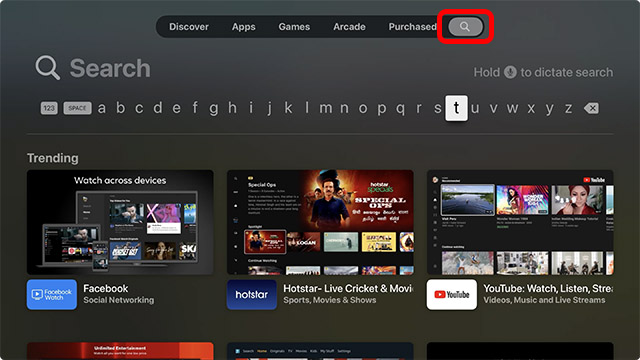Hit the SPACE key
The height and width of the screenshot is (360, 640).
click(77, 108)
